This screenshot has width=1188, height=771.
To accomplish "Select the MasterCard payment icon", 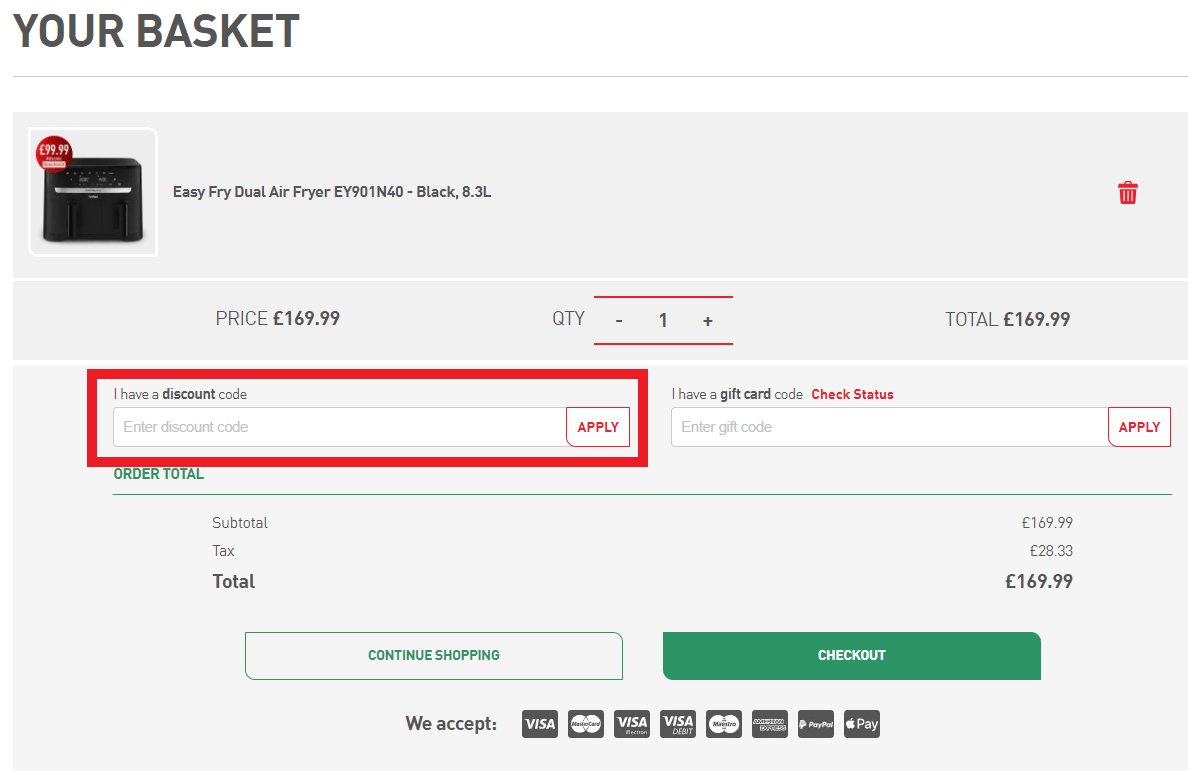I will click(586, 724).
